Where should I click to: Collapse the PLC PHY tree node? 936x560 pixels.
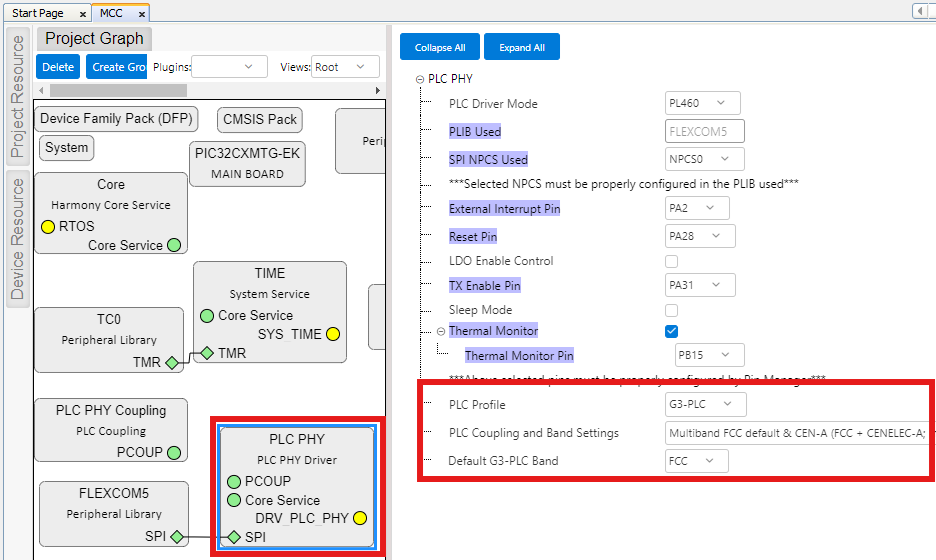tap(420, 79)
